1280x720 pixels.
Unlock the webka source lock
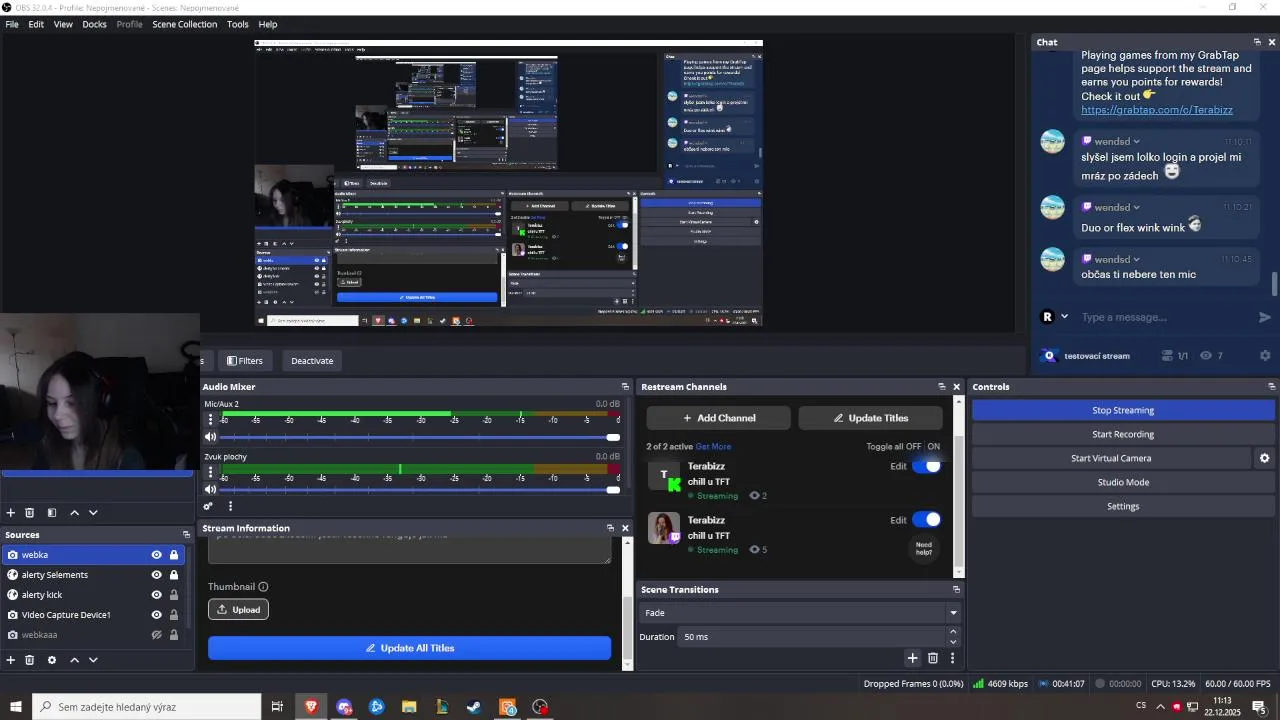[174, 555]
